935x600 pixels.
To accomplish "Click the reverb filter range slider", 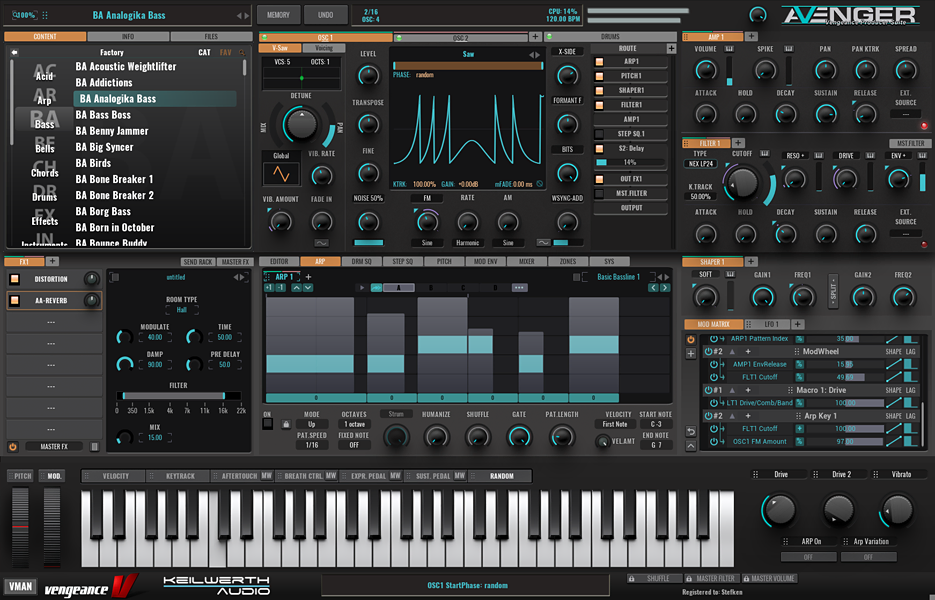I will point(179,395).
